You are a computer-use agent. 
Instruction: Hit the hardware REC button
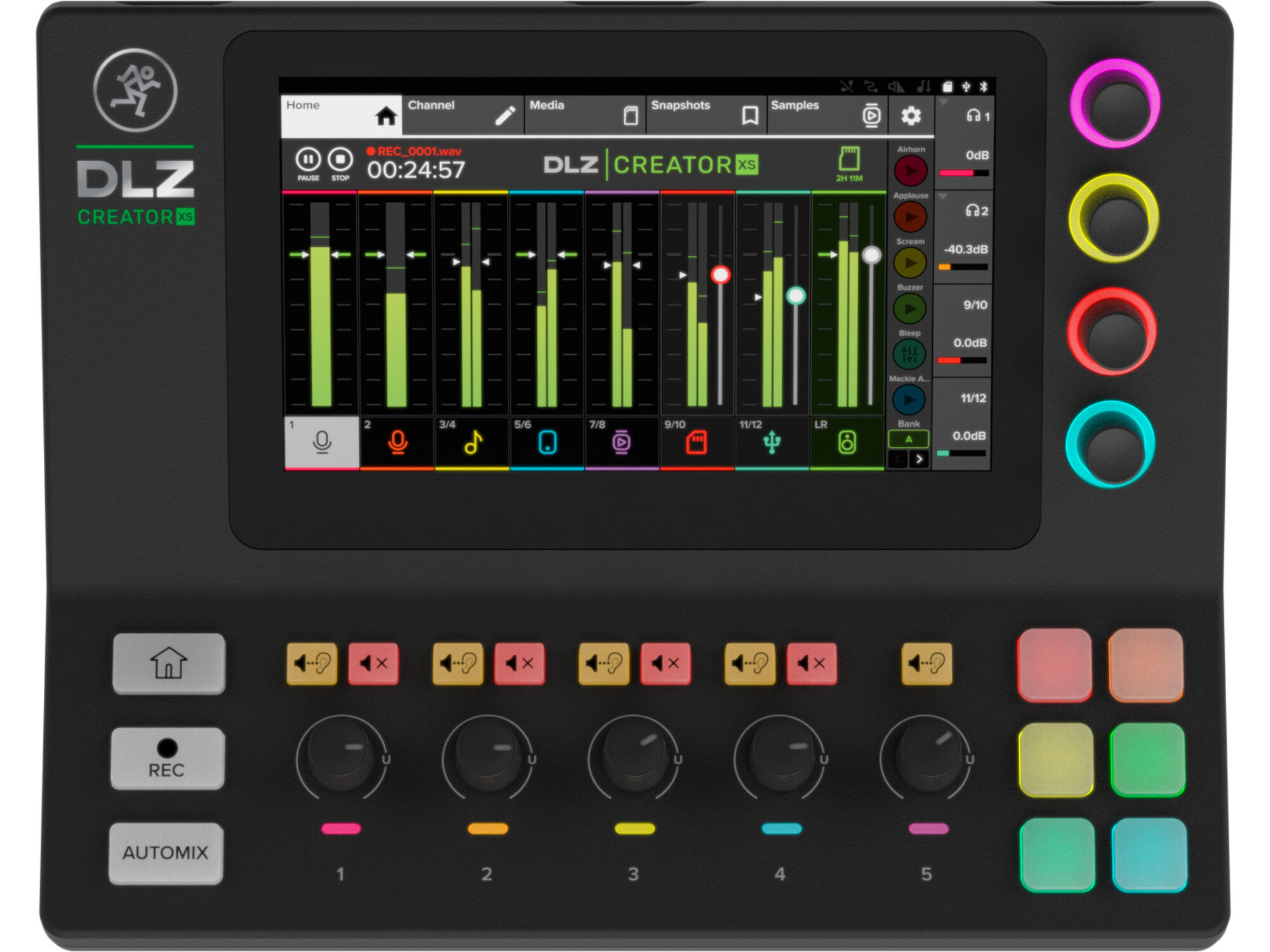tap(168, 758)
